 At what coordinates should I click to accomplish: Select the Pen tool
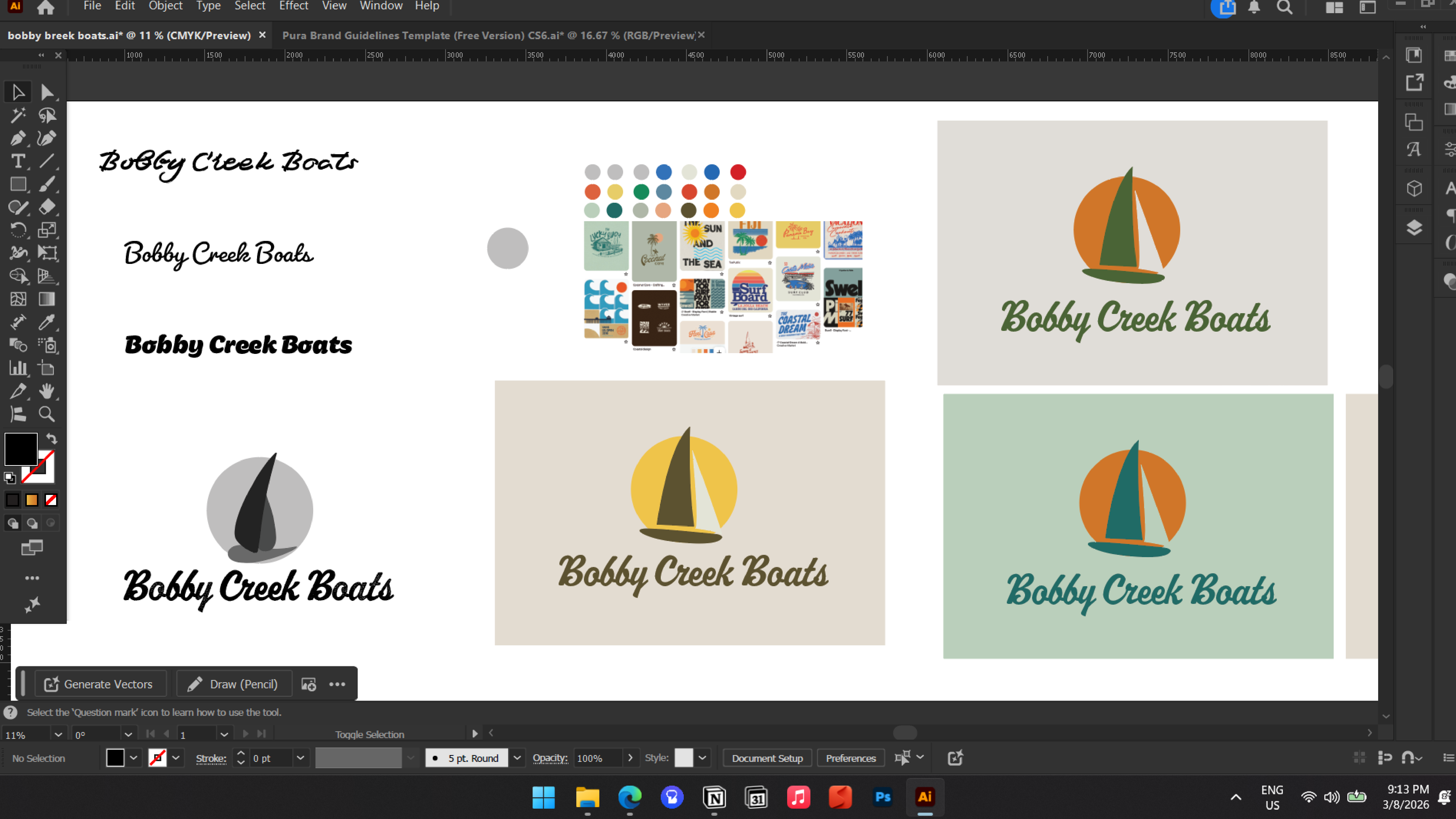point(17,138)
